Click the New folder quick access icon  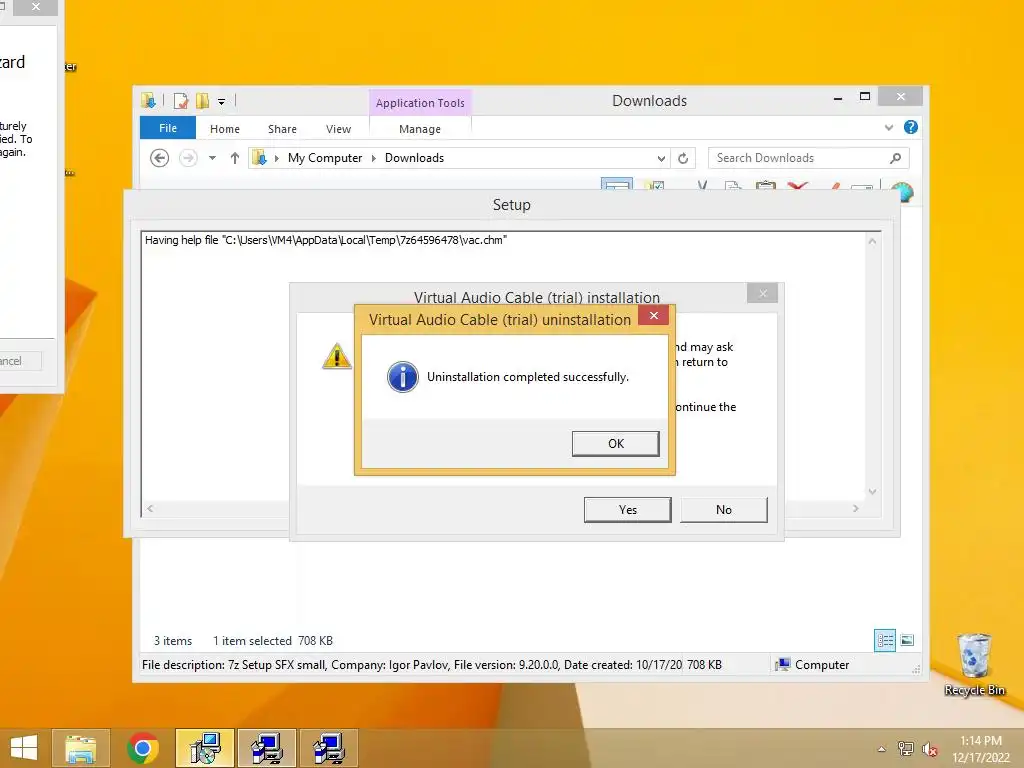(x=202, y=101)
